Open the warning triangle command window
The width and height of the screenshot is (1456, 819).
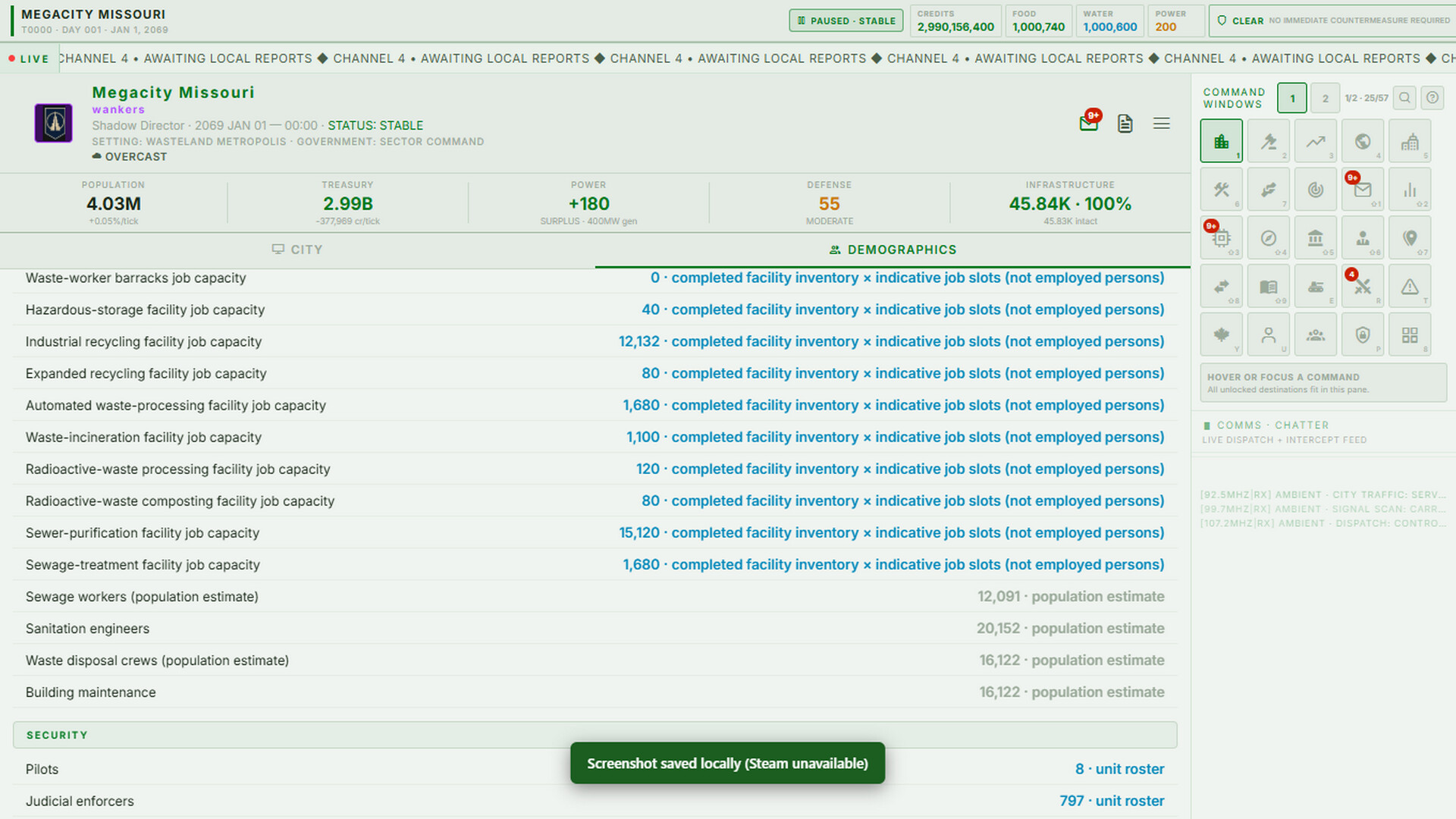1409,287
